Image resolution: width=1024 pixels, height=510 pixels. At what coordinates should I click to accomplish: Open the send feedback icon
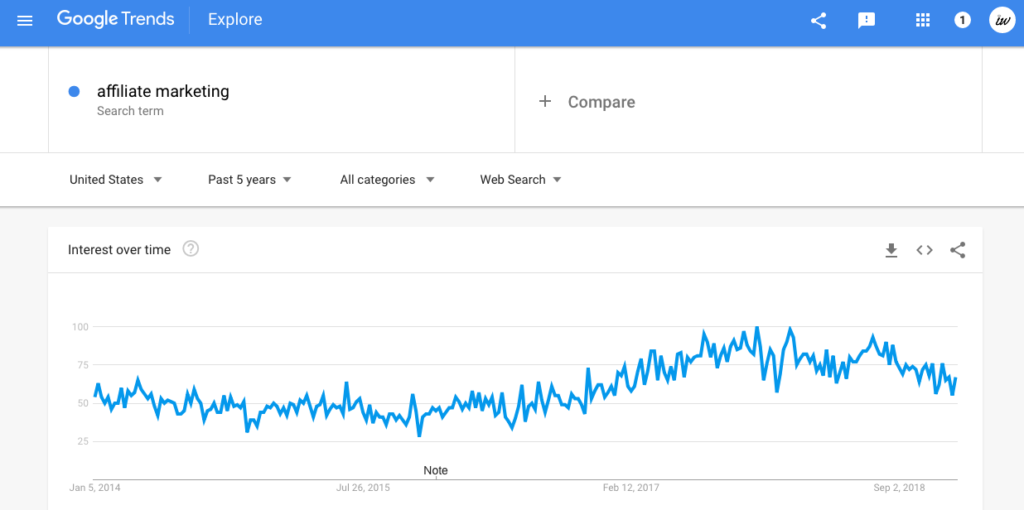(866, 21)
